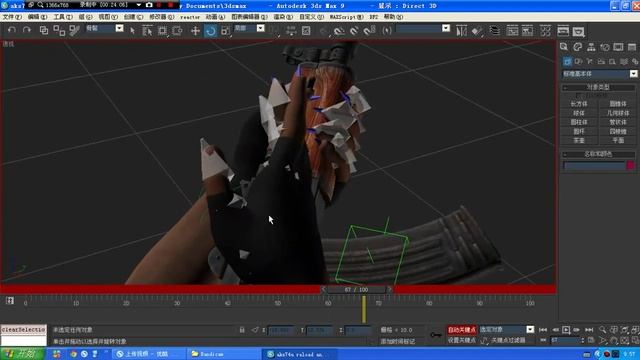Click the 圆柱体 cylinder button

[579, 122]
